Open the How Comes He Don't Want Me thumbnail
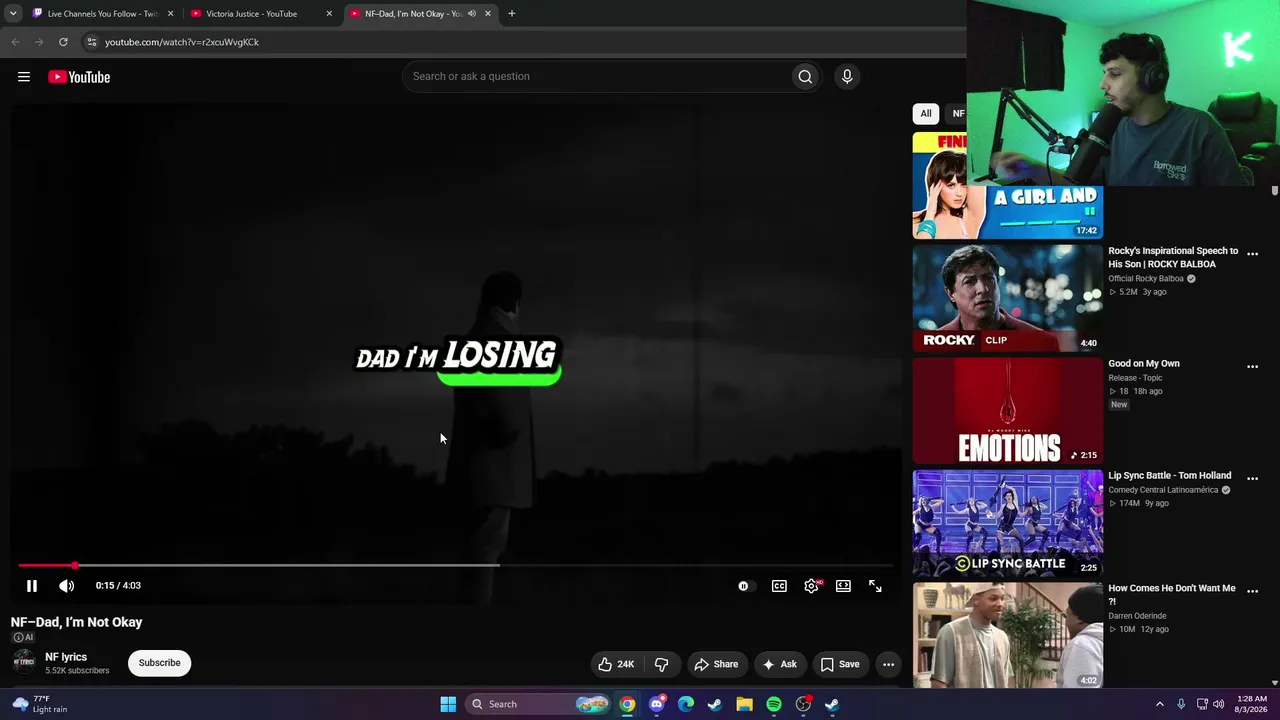Image resolution: width=1280 pixels, height=720 pixels. click(1008, 635)
